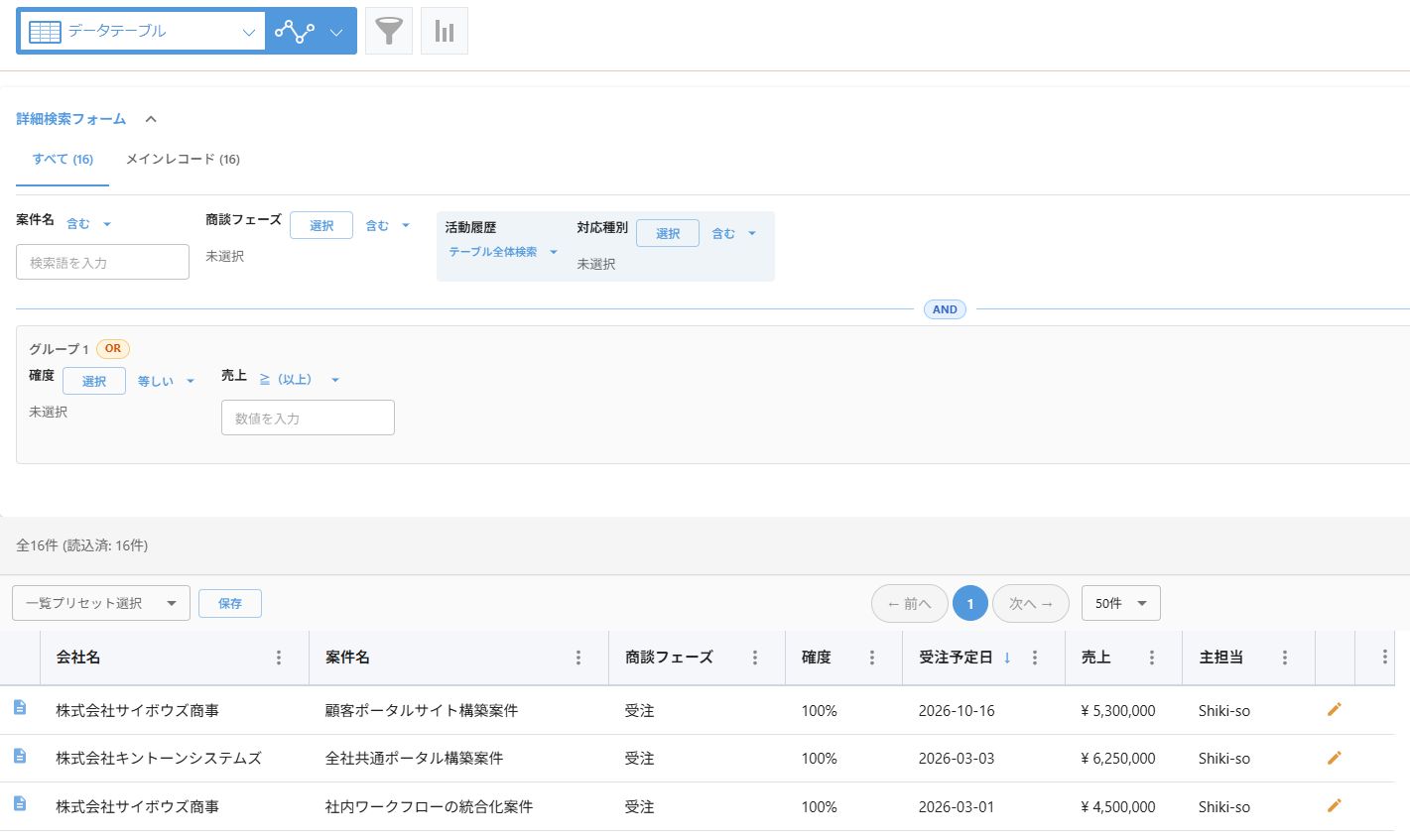Open column menu for 売上 header

pyautogui.click(x=1152, y=658)
